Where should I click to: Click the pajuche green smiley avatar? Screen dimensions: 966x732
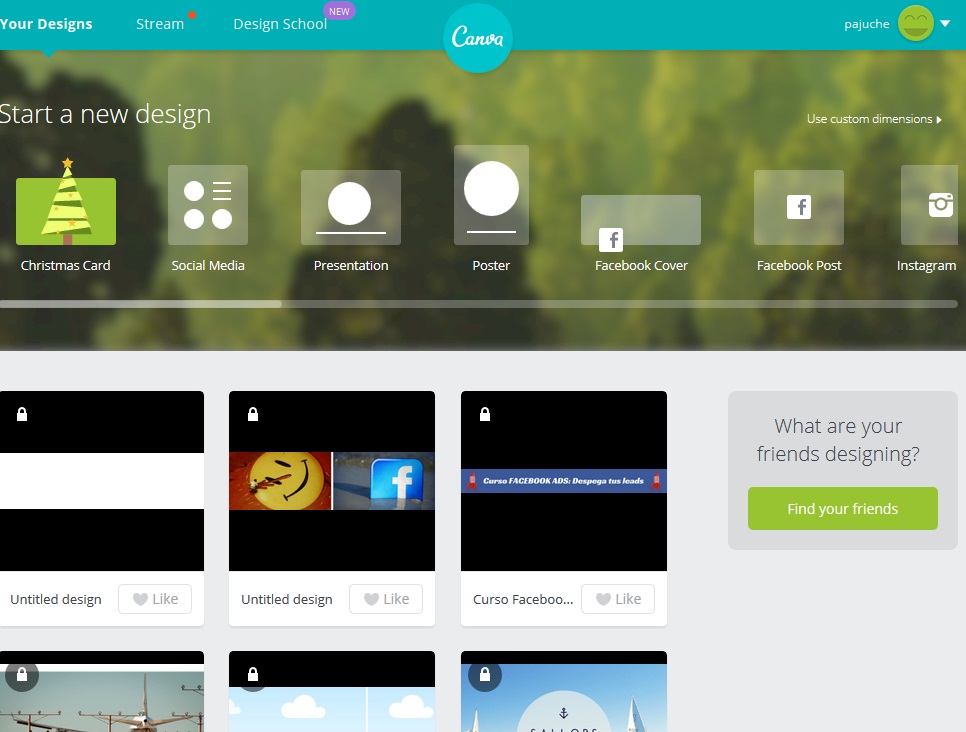click(915, 23)
